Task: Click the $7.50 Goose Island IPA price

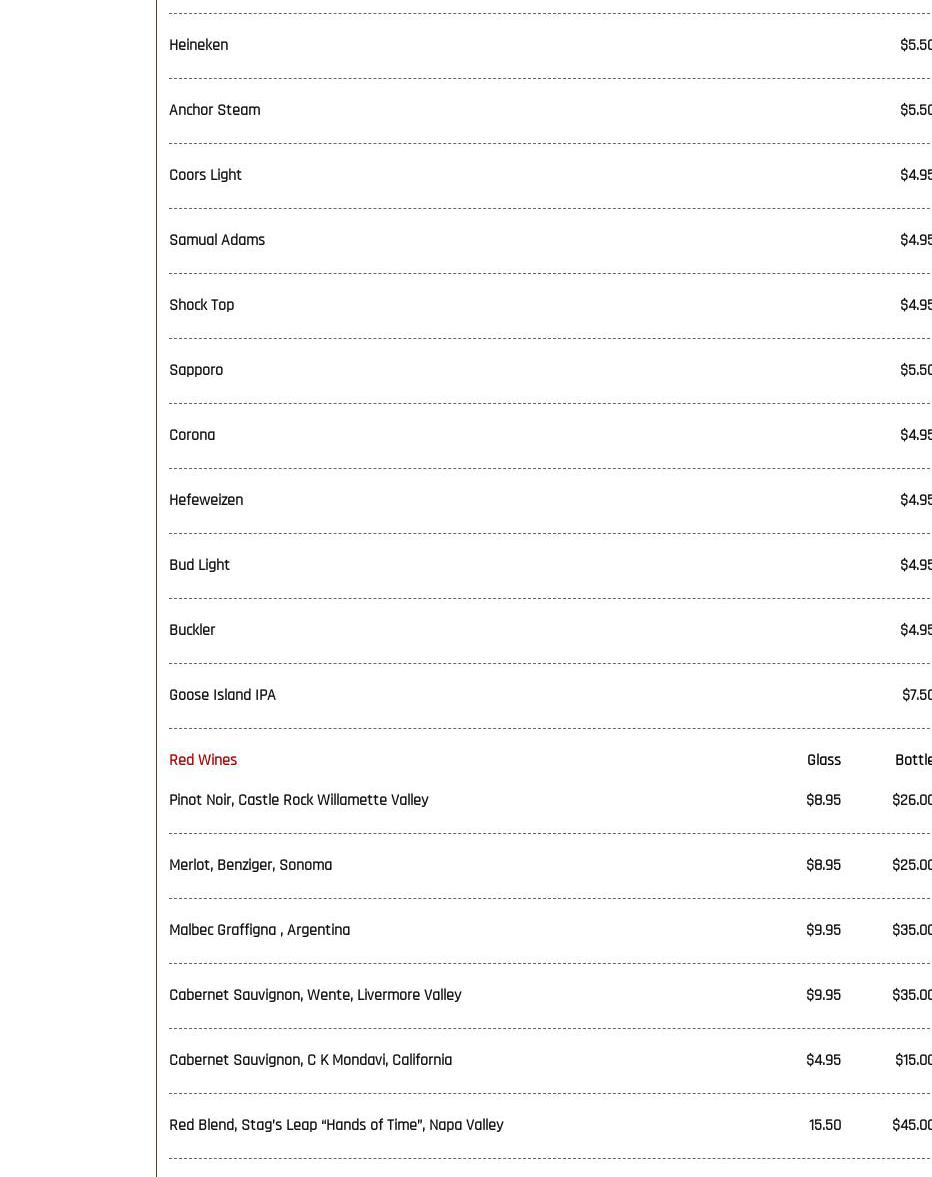Action: pyautogui.click(x=916, y=695)
